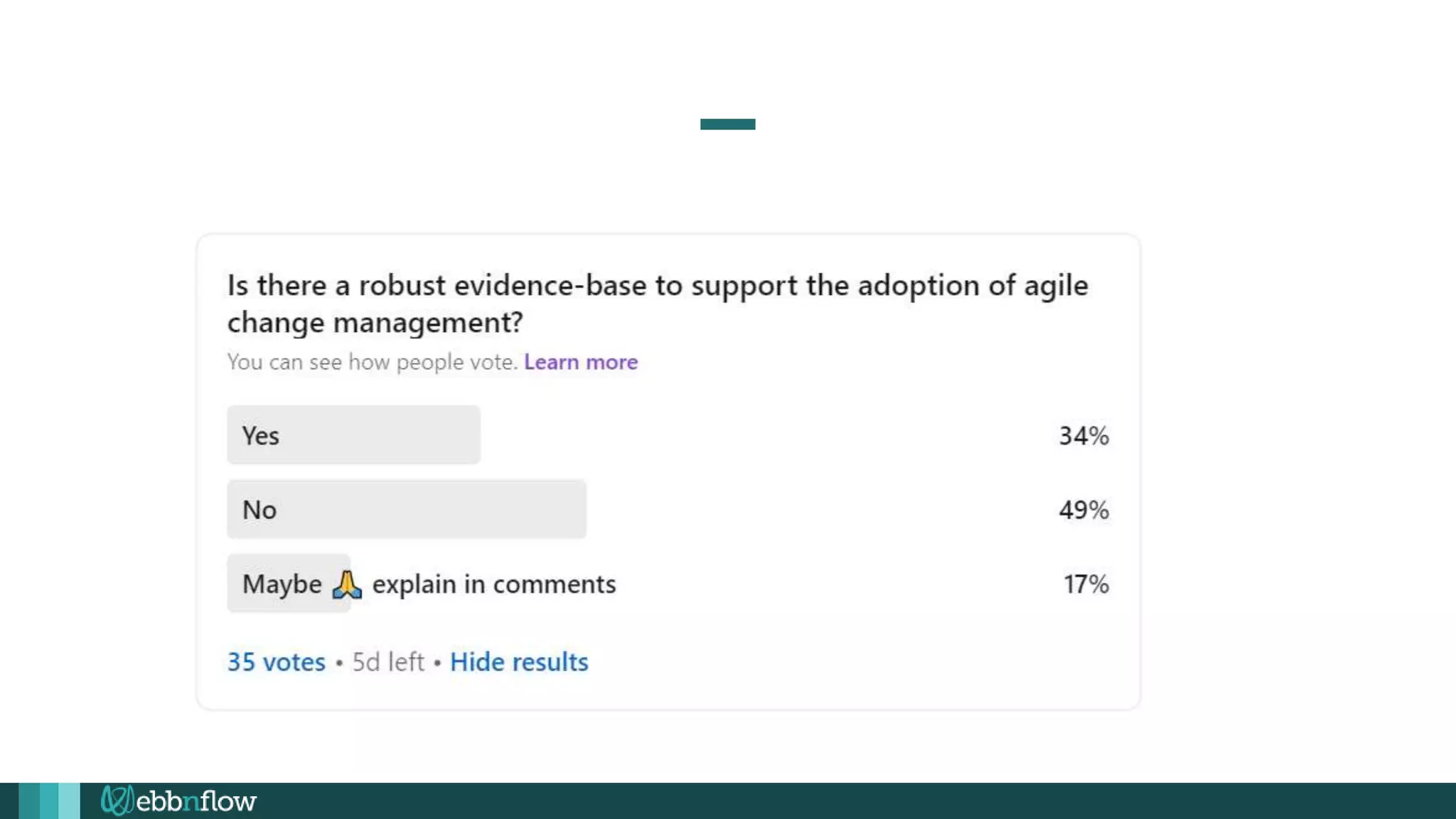Click the You can see how people vote text
The width and height of the screenshot is (1456, 819).
372,362
